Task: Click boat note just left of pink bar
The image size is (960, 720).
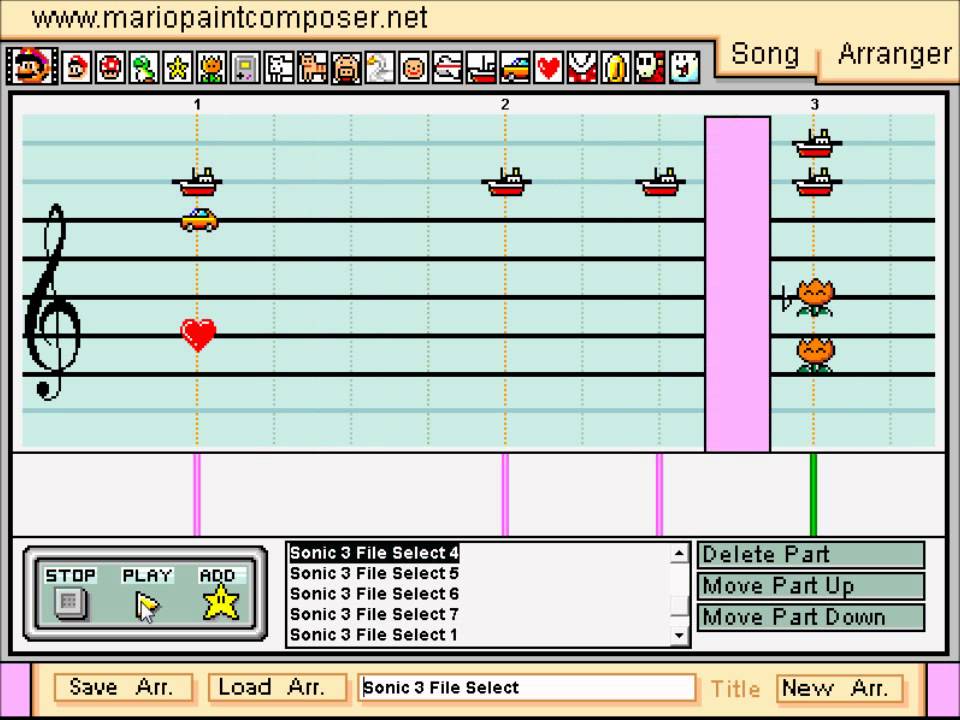Action: (x=660, y=182)
